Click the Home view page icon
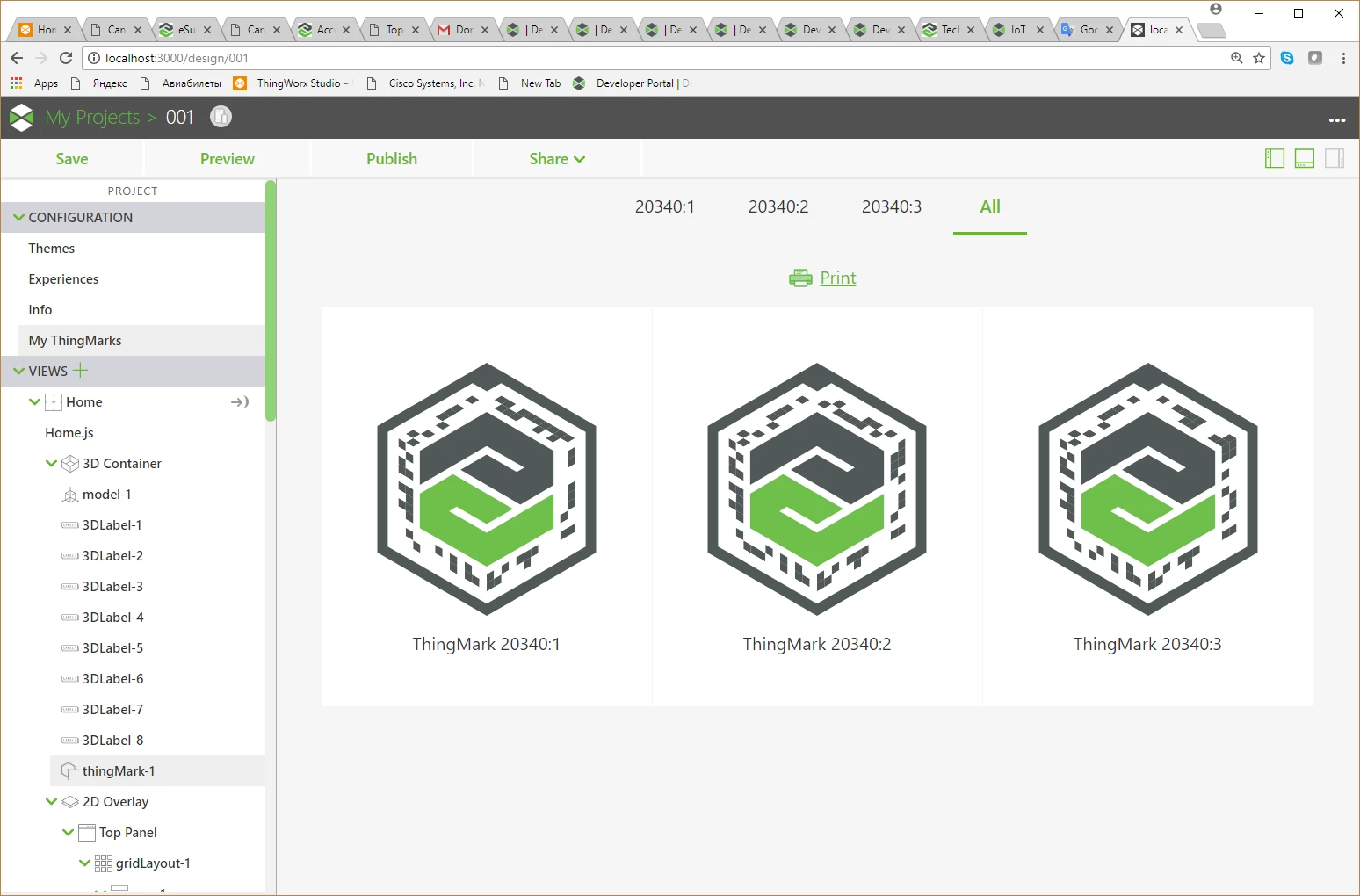The image size is (1360, 896). pos(54,402)
